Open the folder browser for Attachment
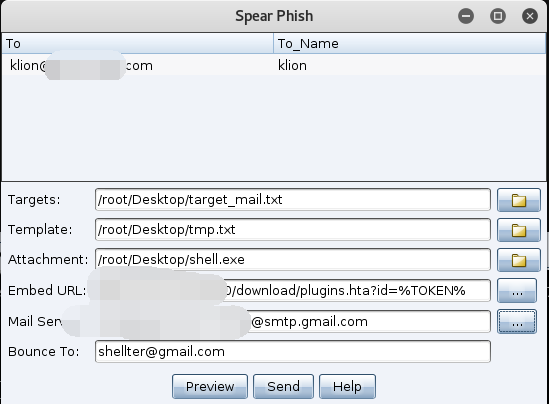This screenshot has height=404, width=549. tap(519, 260)
